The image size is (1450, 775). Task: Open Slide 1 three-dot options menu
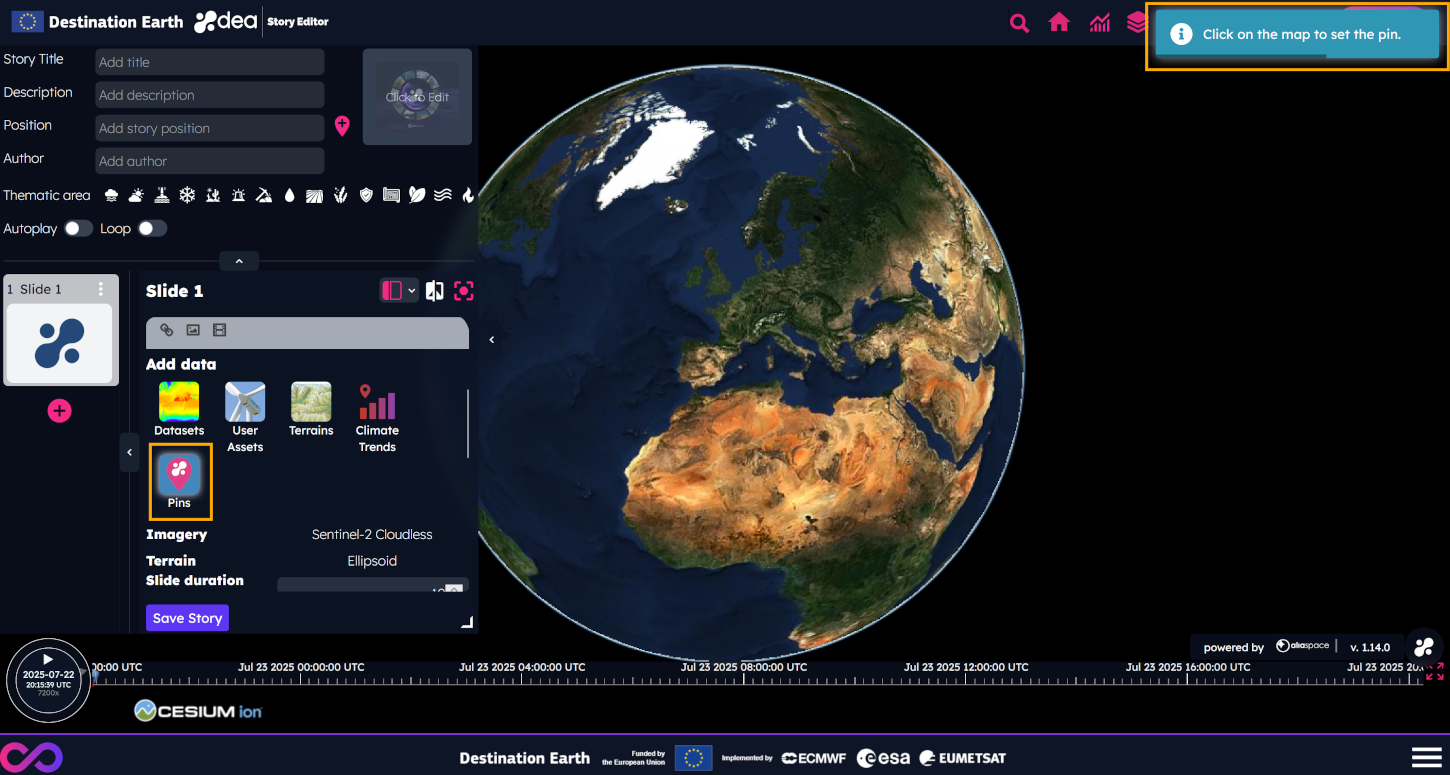pyautogui.click(x=101, y=289)
